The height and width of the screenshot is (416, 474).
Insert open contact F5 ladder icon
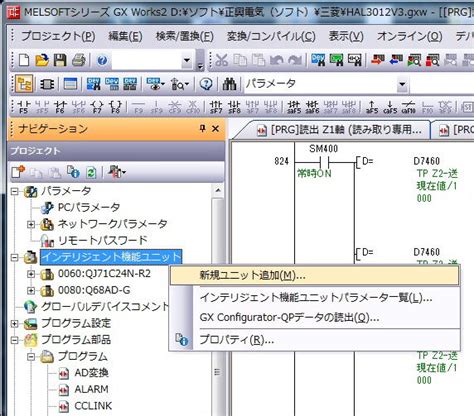pos(23,107)
